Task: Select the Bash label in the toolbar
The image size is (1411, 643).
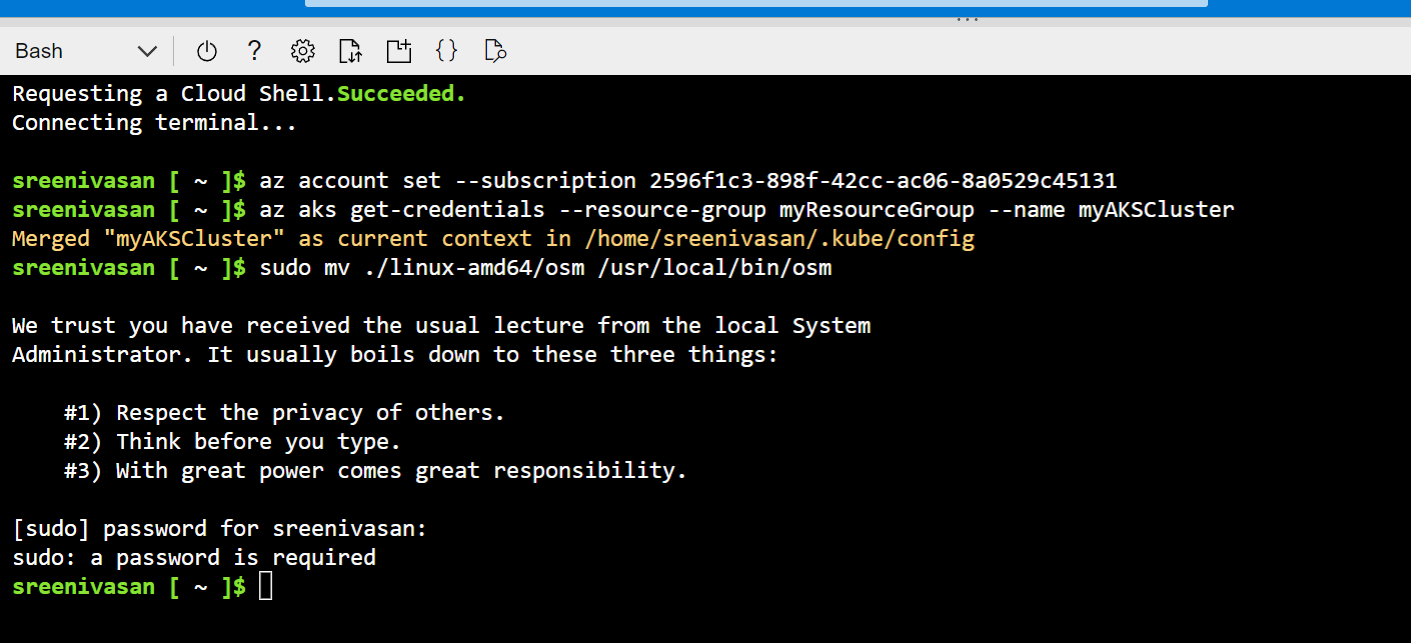Action: (x=38, y=50)
